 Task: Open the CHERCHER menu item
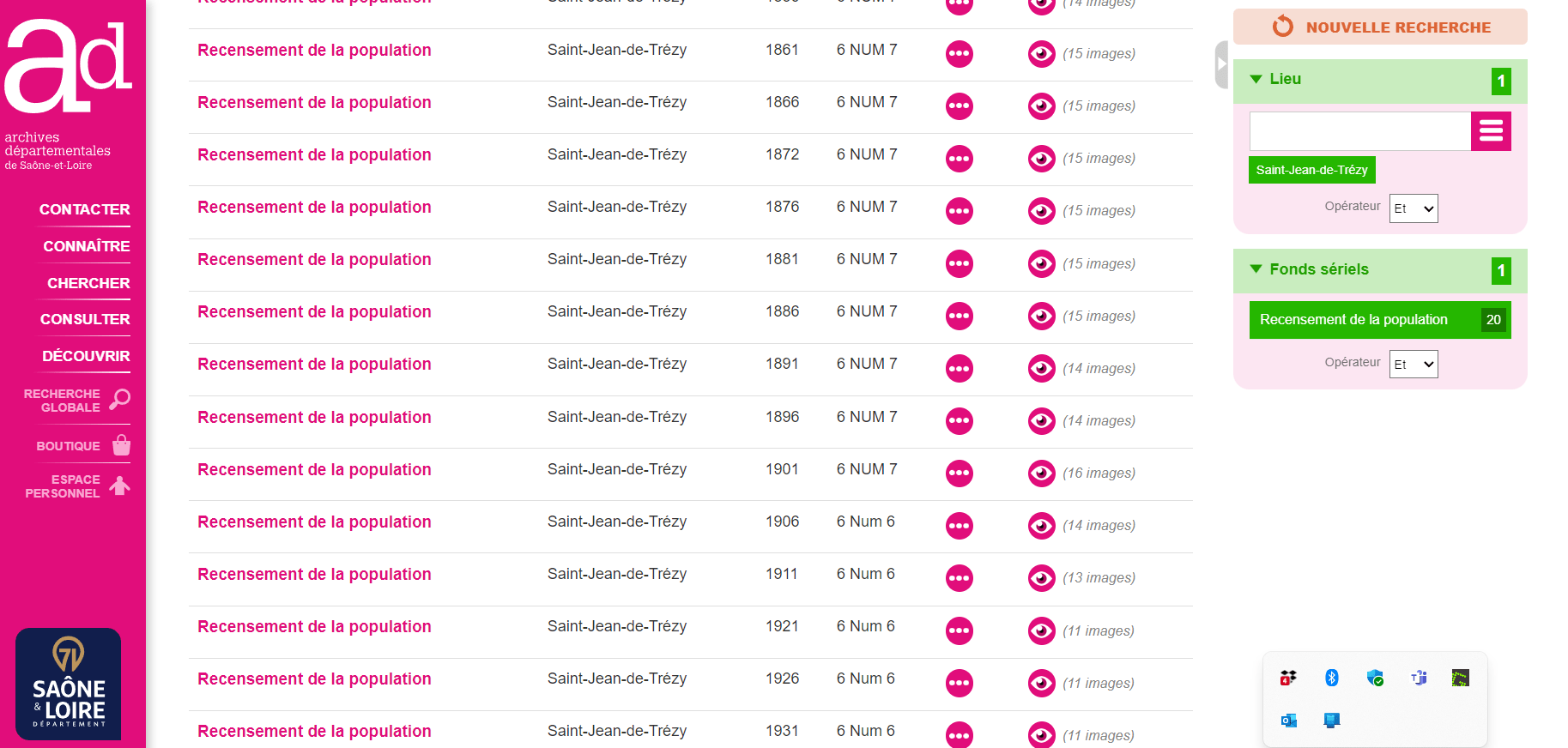pos(88,283)
